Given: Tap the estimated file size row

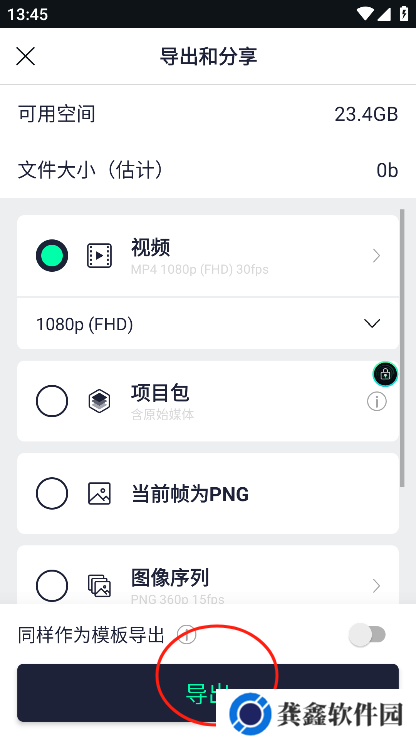Looking at the screenshot, I should click(208, 170).
